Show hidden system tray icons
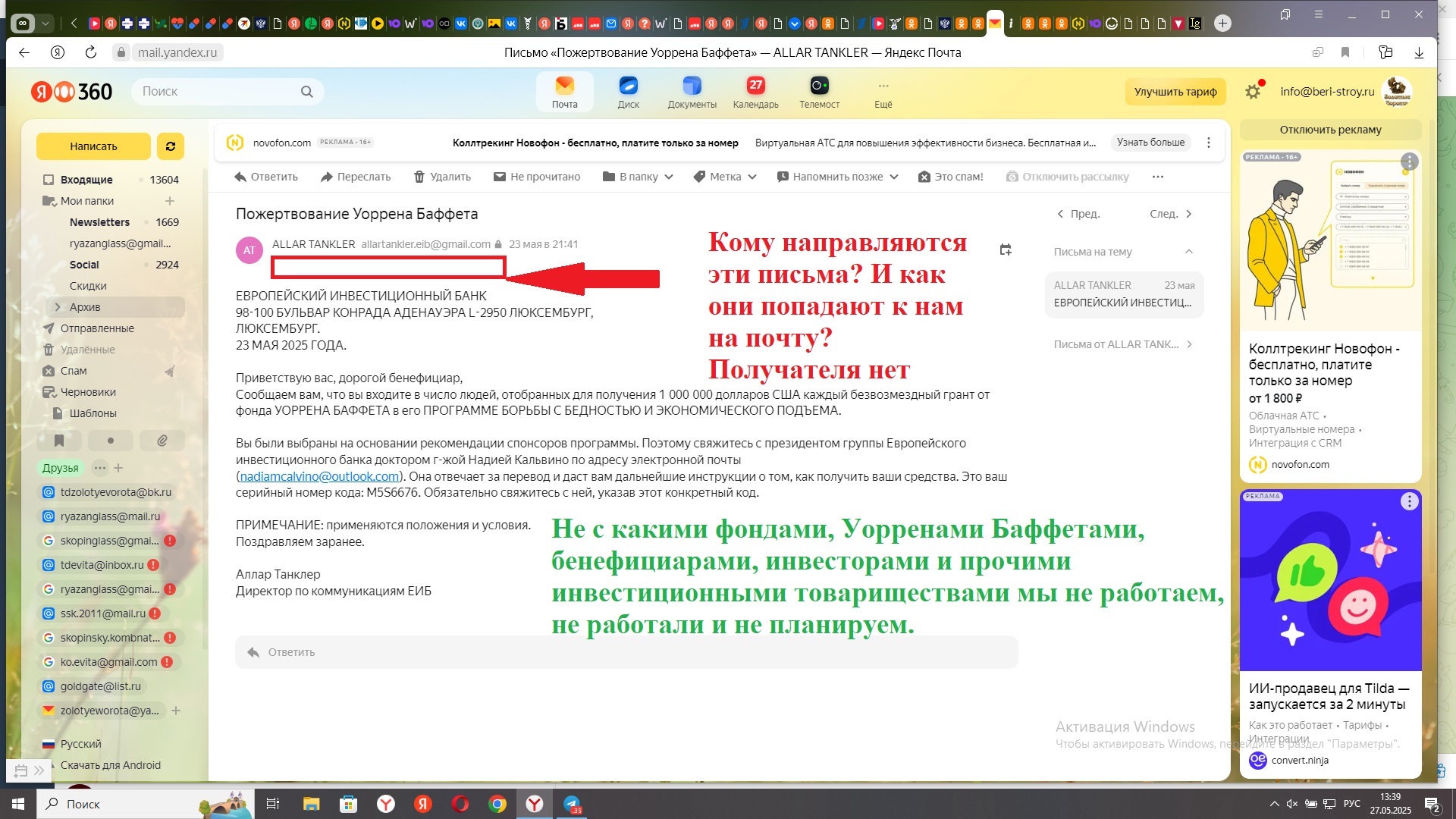This screenshot has width=1456, height=819. (1274, 804)
